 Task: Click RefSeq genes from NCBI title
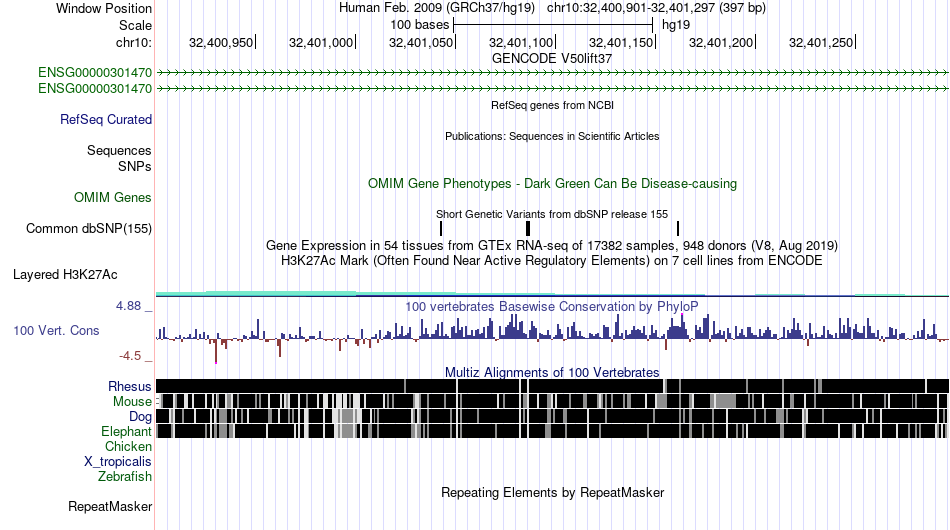coord(553,105)
